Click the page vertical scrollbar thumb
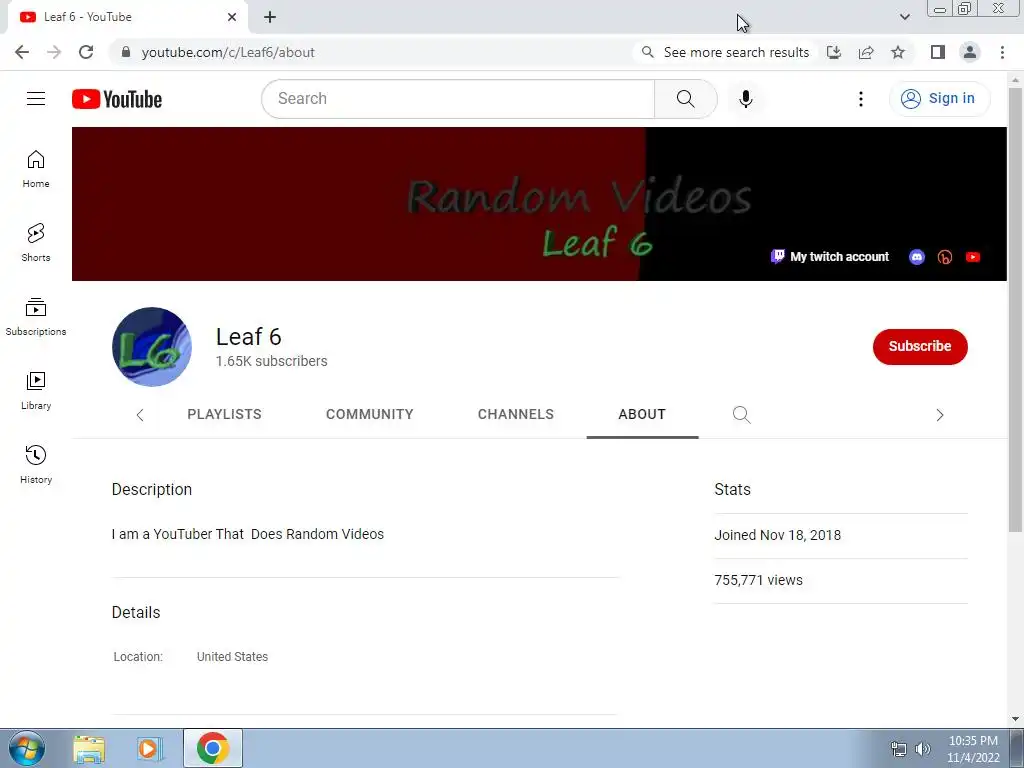Screen dimensions: 1024x768 (x=1015, y=310)
